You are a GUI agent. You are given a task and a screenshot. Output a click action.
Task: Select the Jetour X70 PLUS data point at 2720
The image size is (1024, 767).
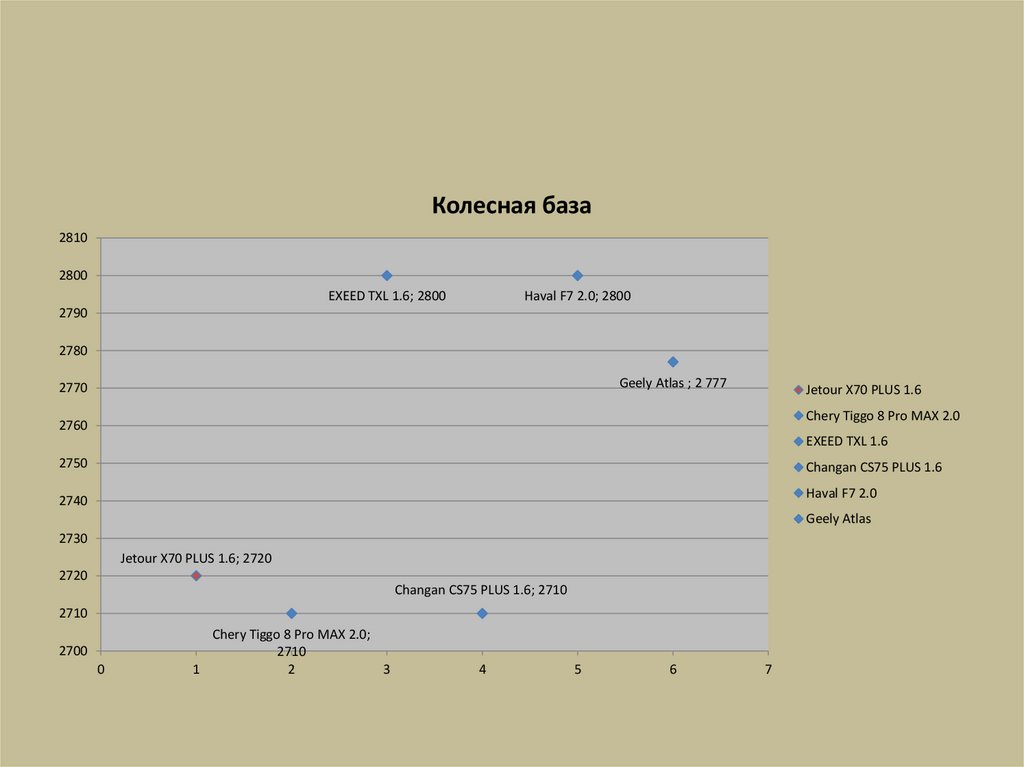(x=196, y=576)
